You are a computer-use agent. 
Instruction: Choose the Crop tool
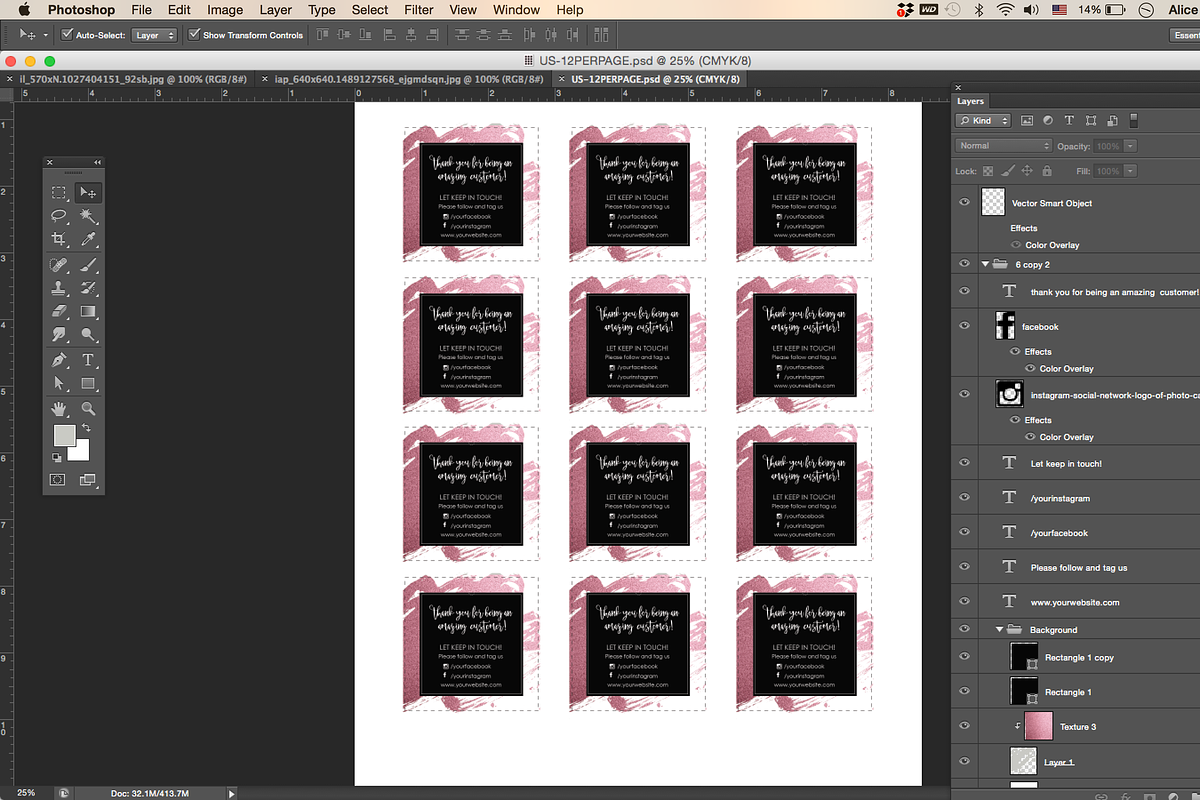pos(59,240)
